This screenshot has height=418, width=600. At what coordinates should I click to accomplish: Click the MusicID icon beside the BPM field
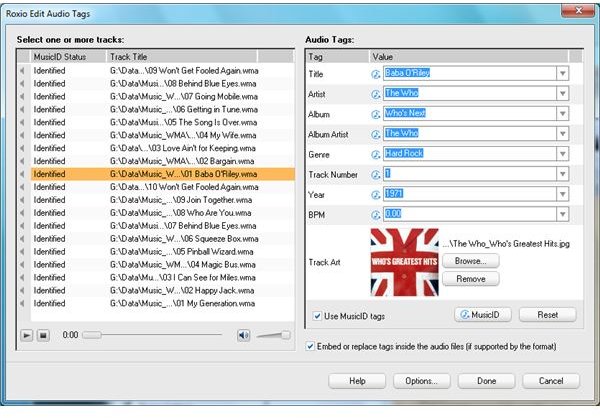coord(376,215)
